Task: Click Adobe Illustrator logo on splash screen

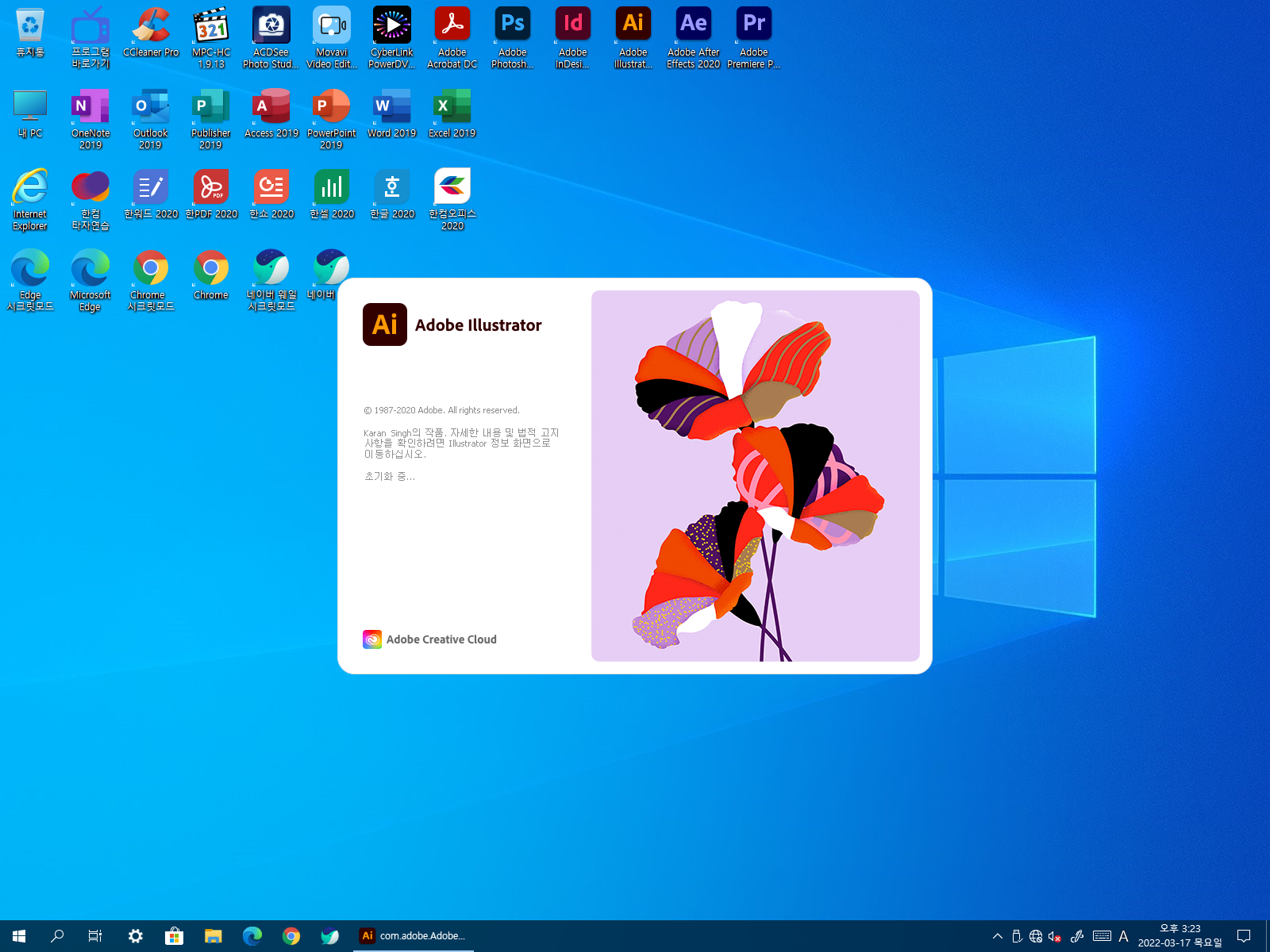Action: (385, 324)
